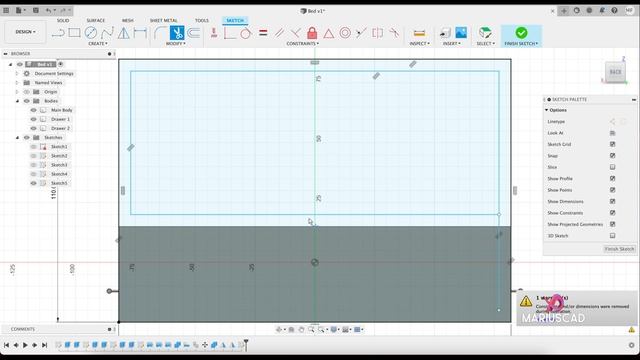Image resolution: width=640 pixels, height=360 pixels.
Task: Collapse the Sketches folder
Action: tap(18, 138)
